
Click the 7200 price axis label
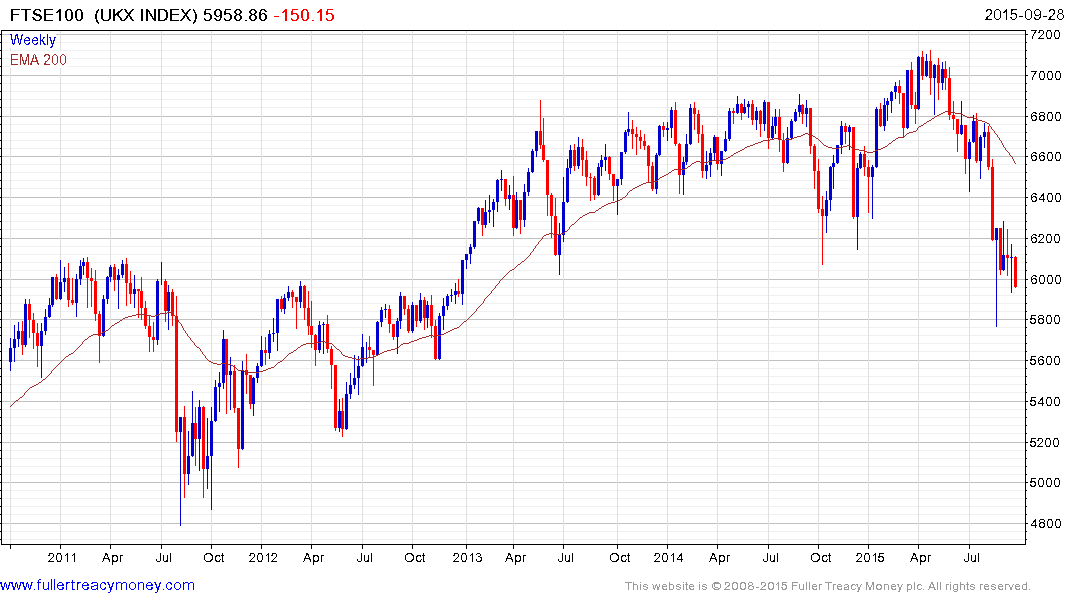tap(1047, 34)
